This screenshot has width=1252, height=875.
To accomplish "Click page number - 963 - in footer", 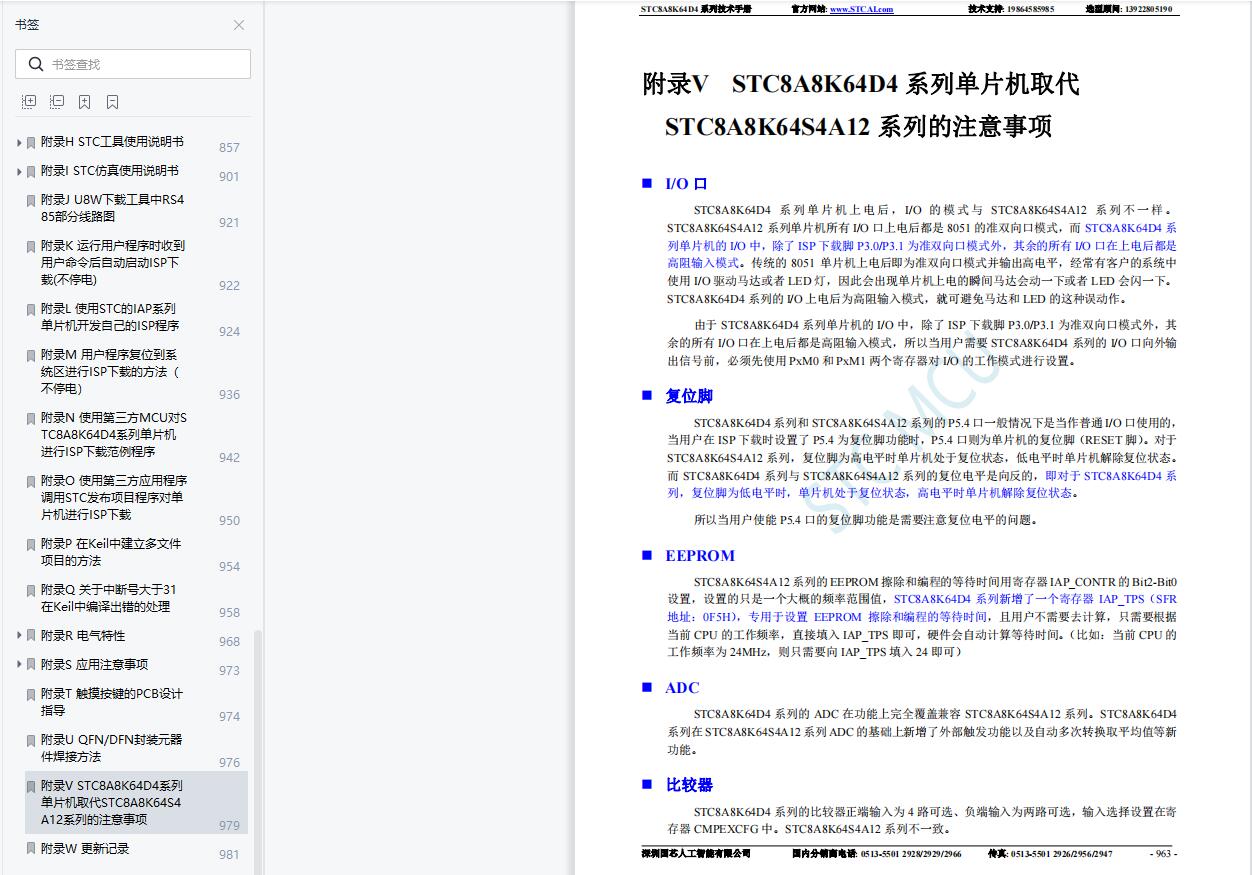I will click(1162, 854).
